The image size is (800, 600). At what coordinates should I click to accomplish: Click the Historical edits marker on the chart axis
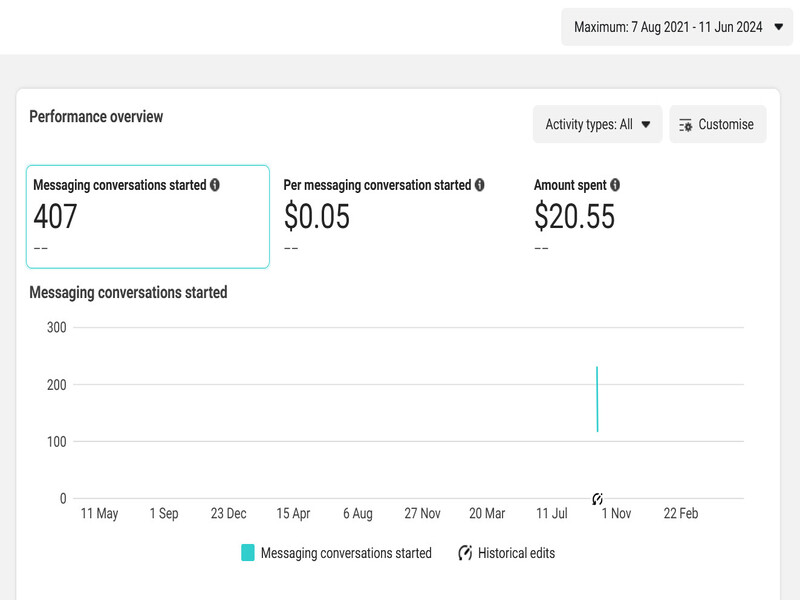[x=598, y=498]
